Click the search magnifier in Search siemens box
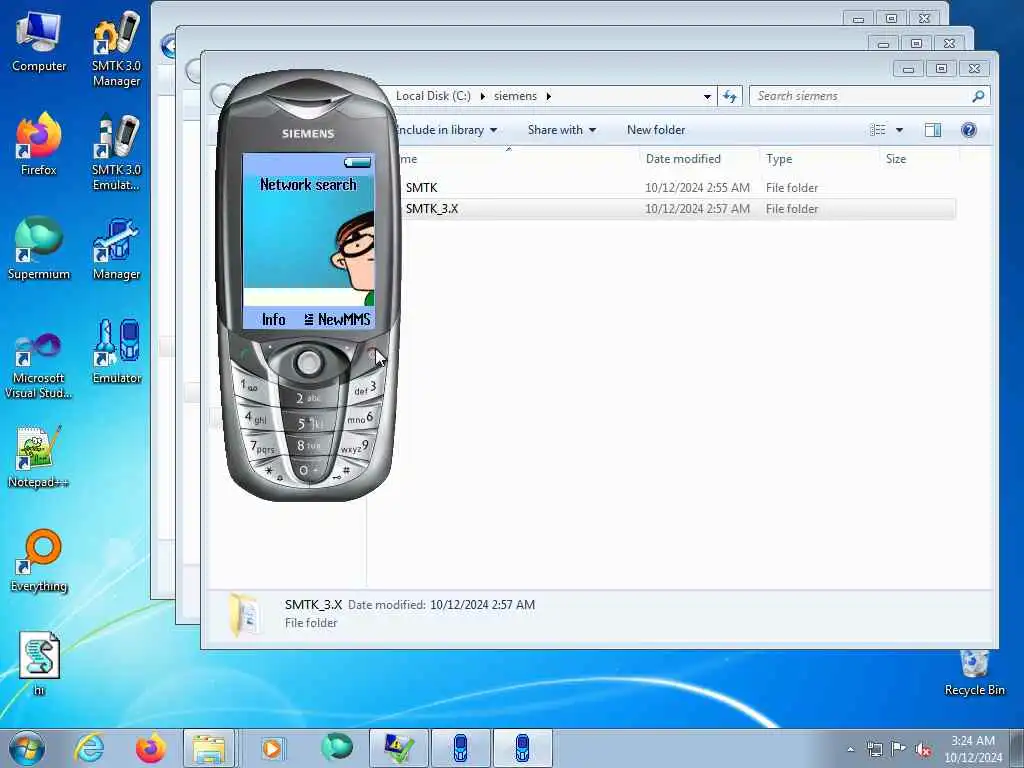This screenshot has width=1024, height=768. click(x=978, y=96)
